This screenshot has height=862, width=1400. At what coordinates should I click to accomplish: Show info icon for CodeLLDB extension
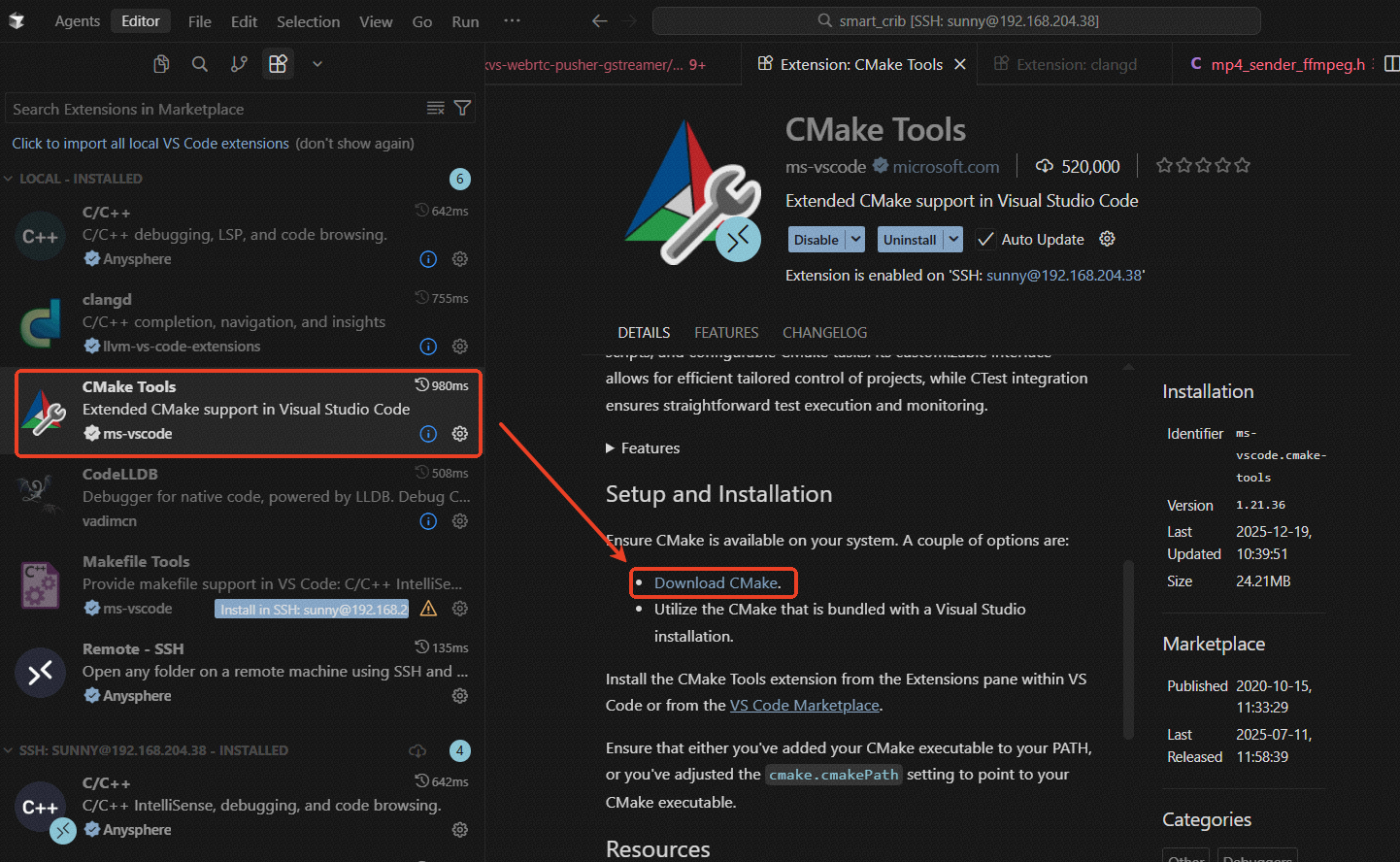point(428,521)
